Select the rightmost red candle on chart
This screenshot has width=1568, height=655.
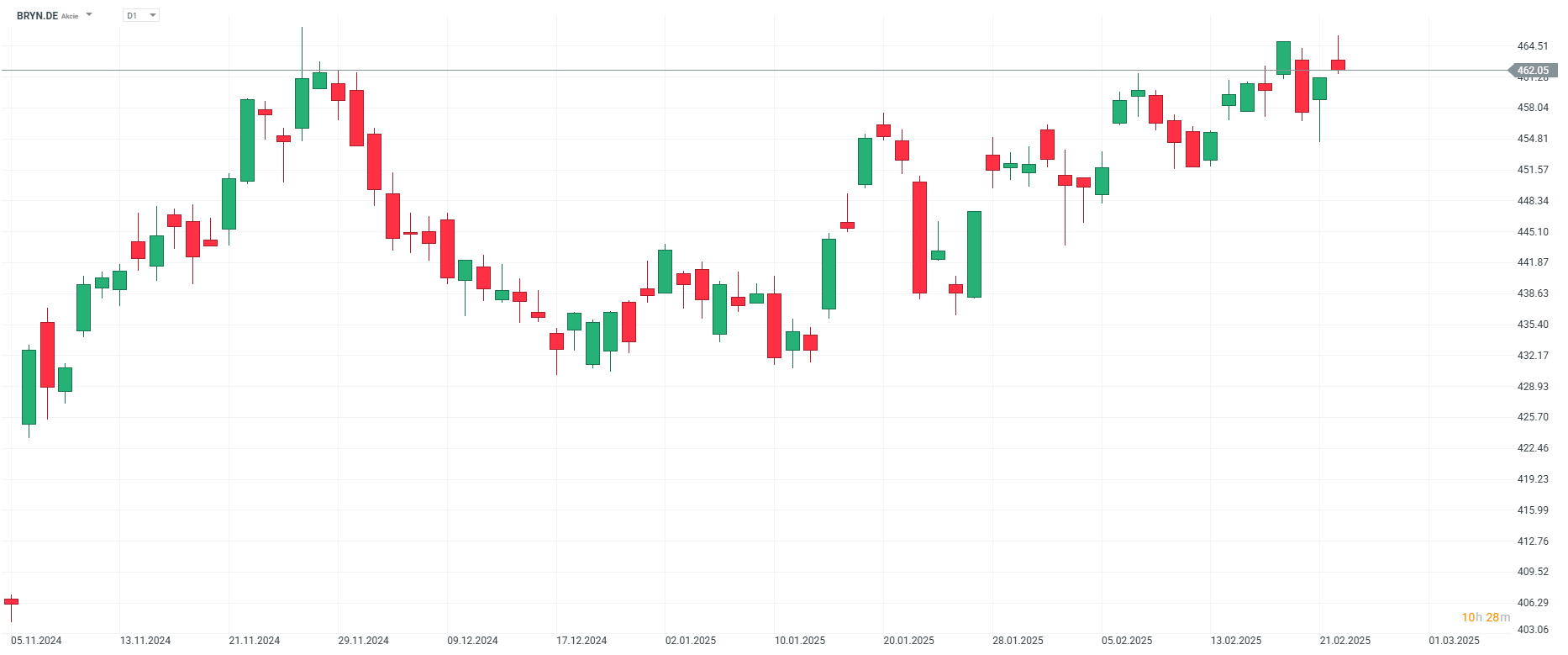1338,65
